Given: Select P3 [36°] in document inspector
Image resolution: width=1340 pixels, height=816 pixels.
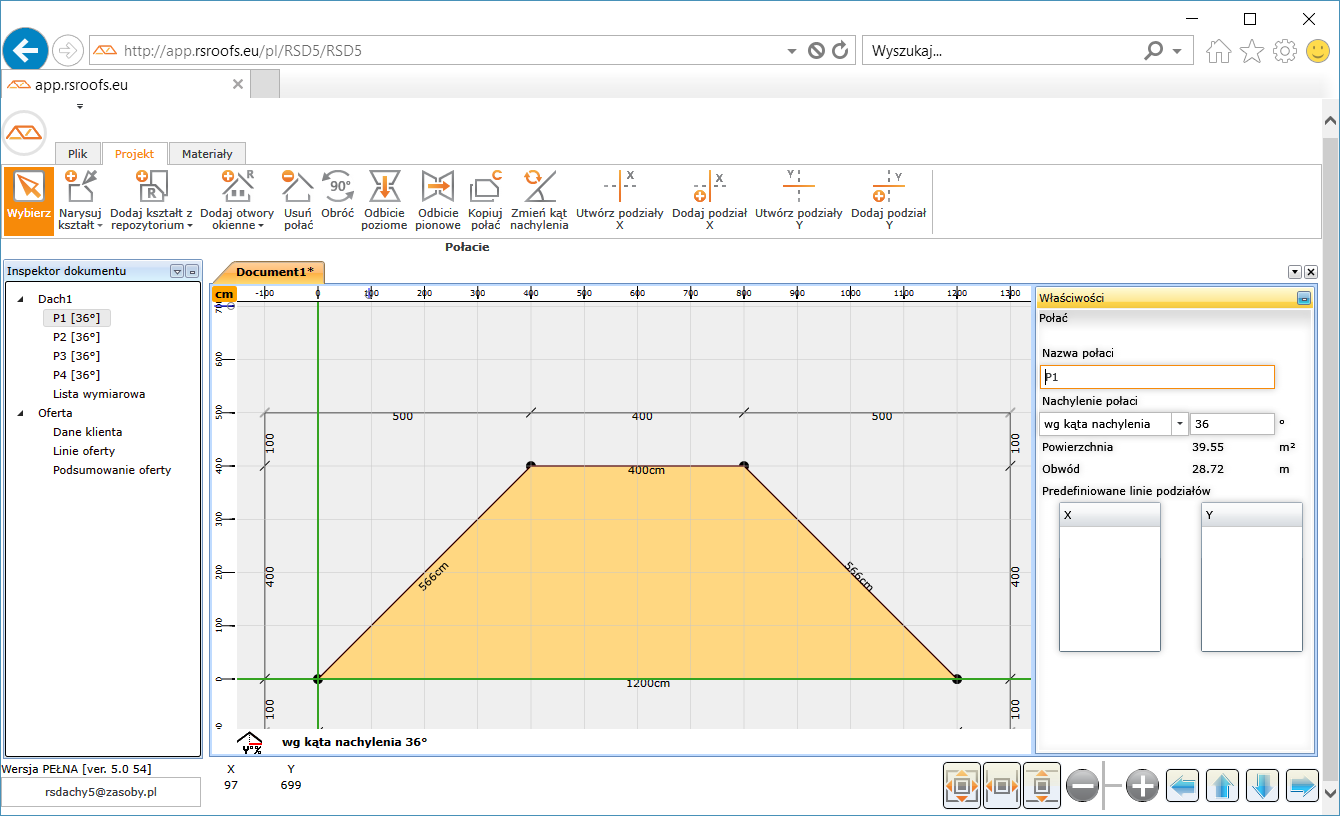Looking at the screenshot, I should coord(76,356).
